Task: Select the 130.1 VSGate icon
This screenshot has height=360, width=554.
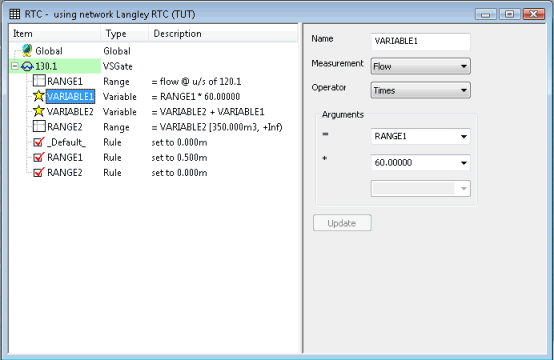Action: 27,66
